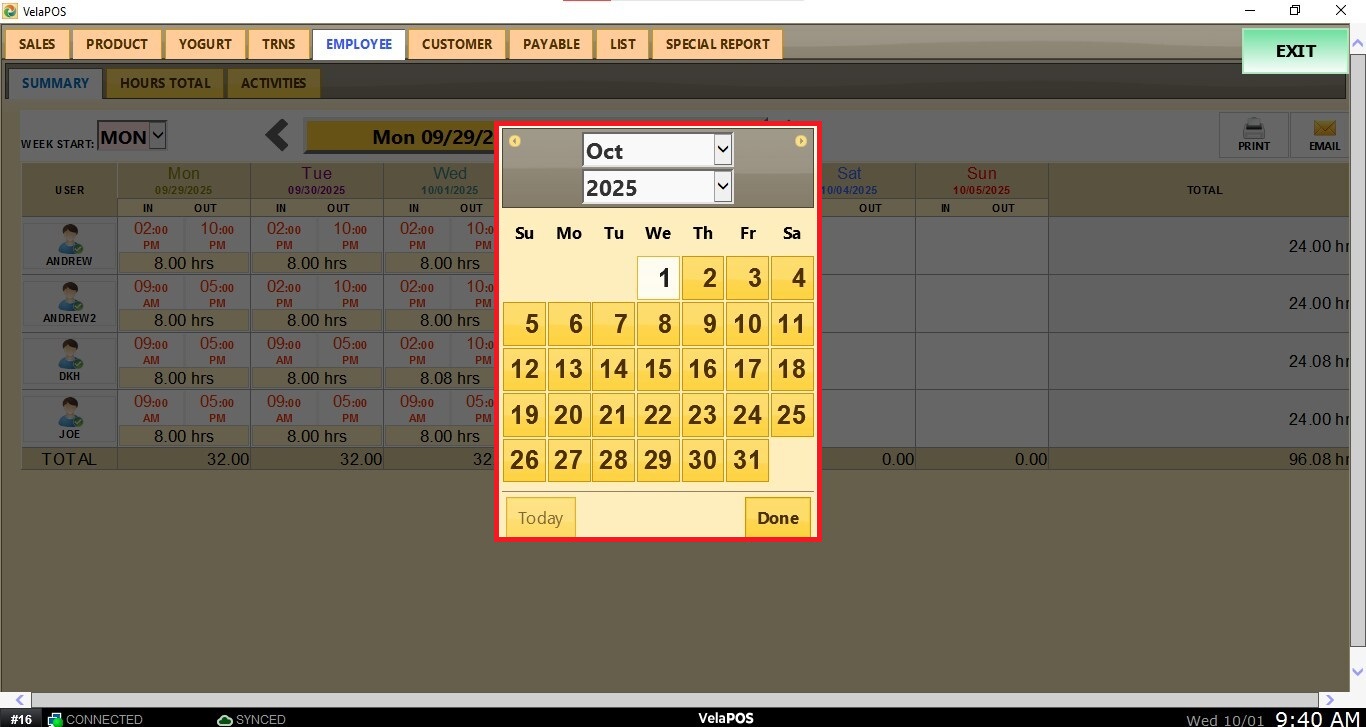The image size is (1366, 727).
Task: Click the Today button in calendar
Action: [540, 518]
